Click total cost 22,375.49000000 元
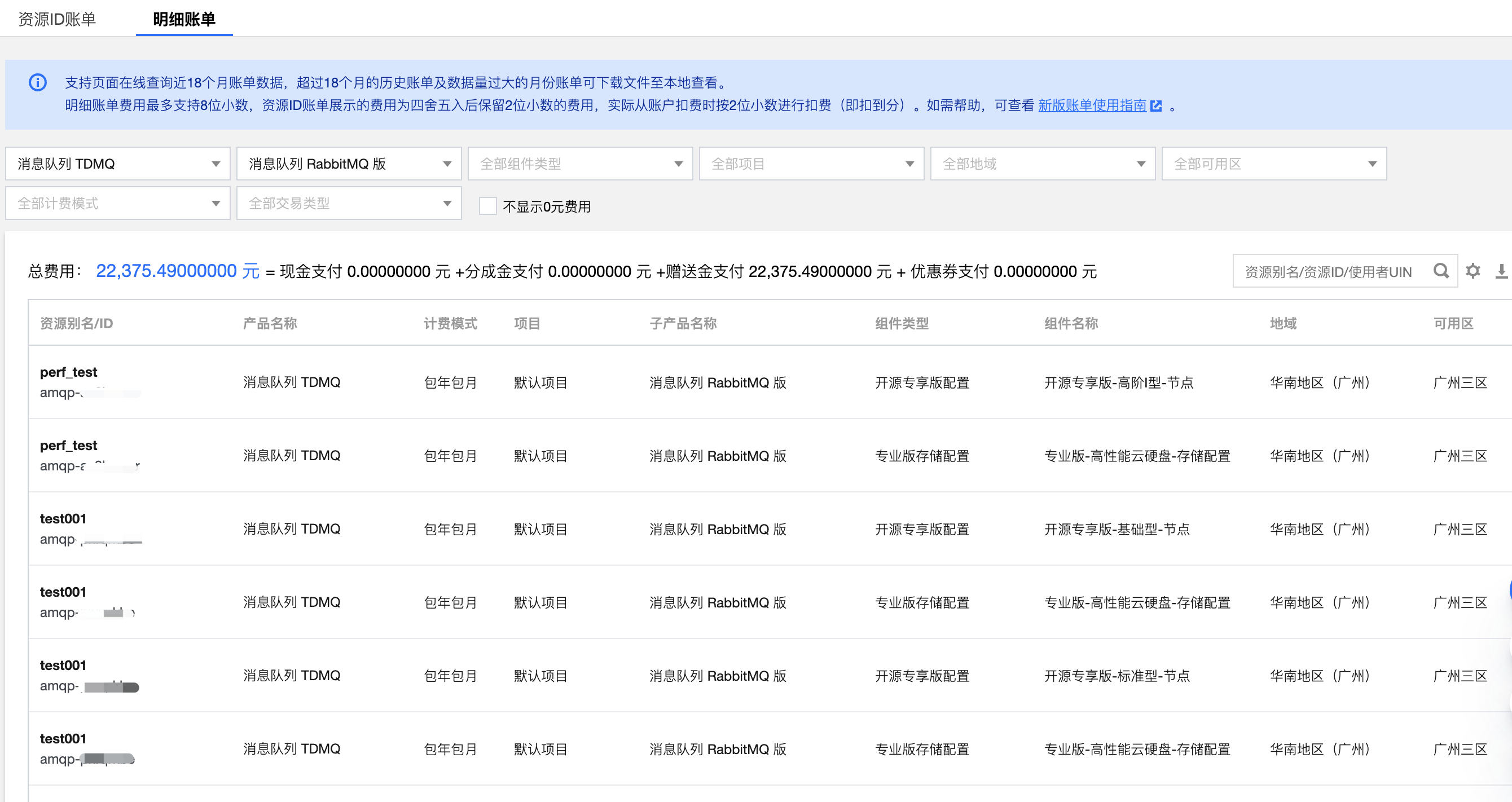Image resolution: width=1512 pixels, height=802 pixels. (x=177, y=271)
